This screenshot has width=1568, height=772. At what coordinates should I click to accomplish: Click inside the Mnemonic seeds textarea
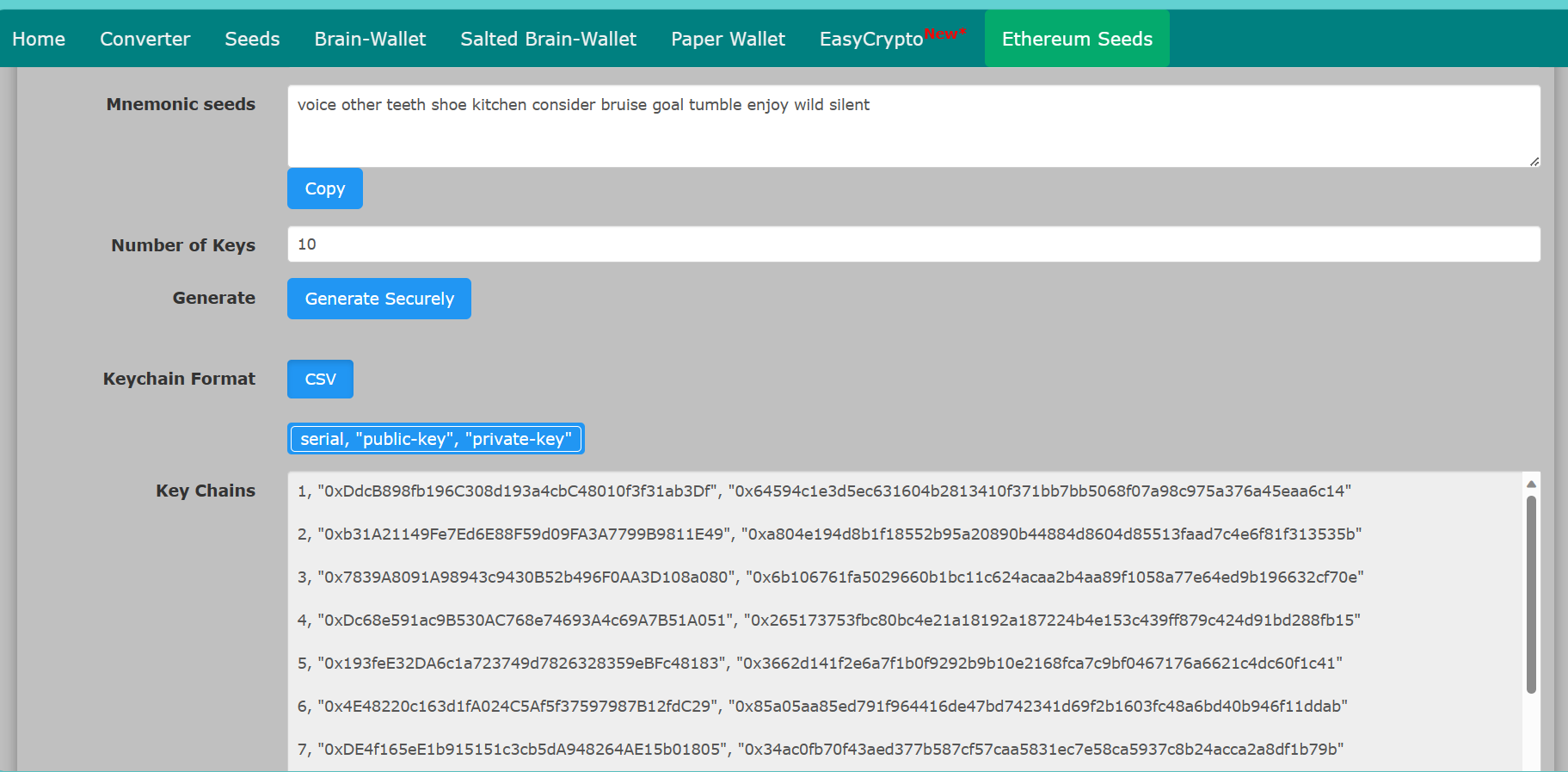(913, 126)
